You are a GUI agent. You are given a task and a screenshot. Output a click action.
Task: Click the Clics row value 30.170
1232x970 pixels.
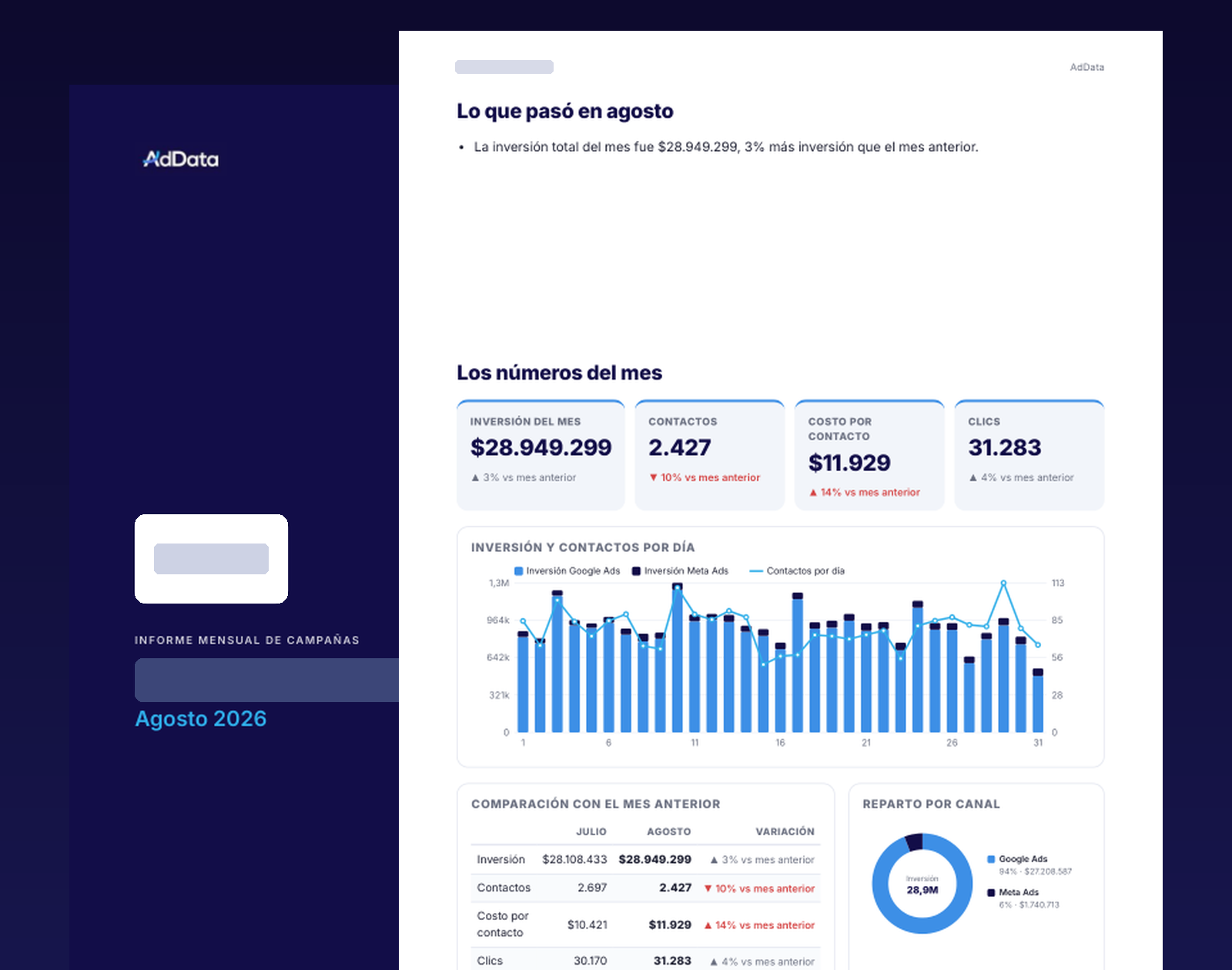[x=591, y=961]
